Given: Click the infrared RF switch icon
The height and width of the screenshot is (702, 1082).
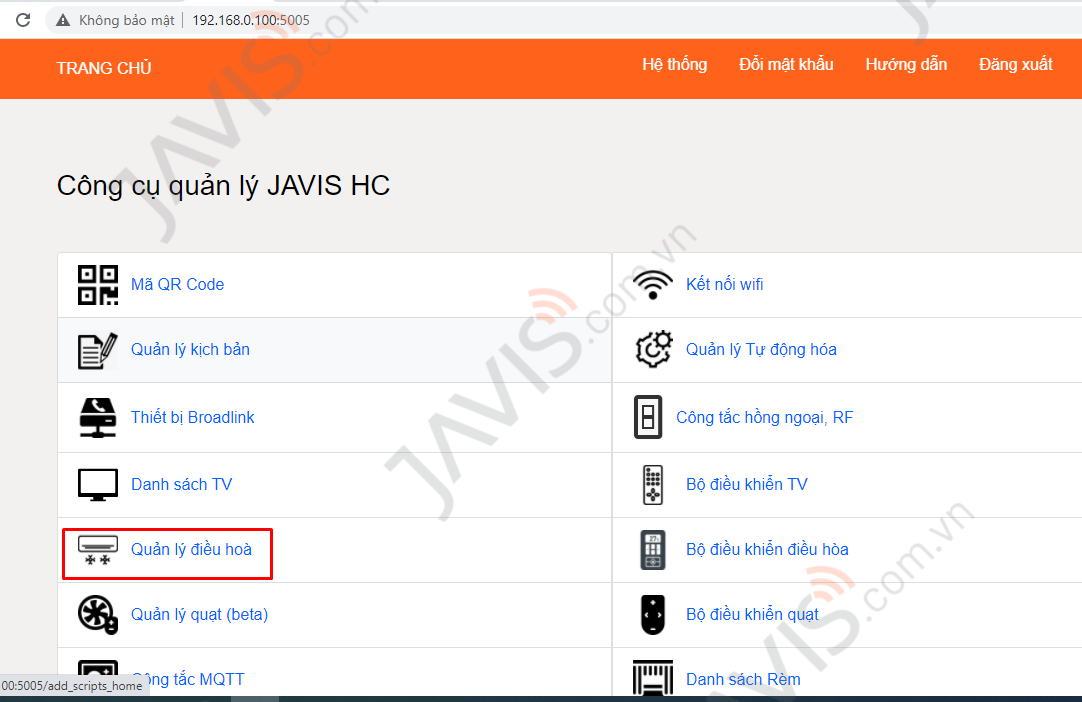Looking at the screenshot, I should click(648, 417).
